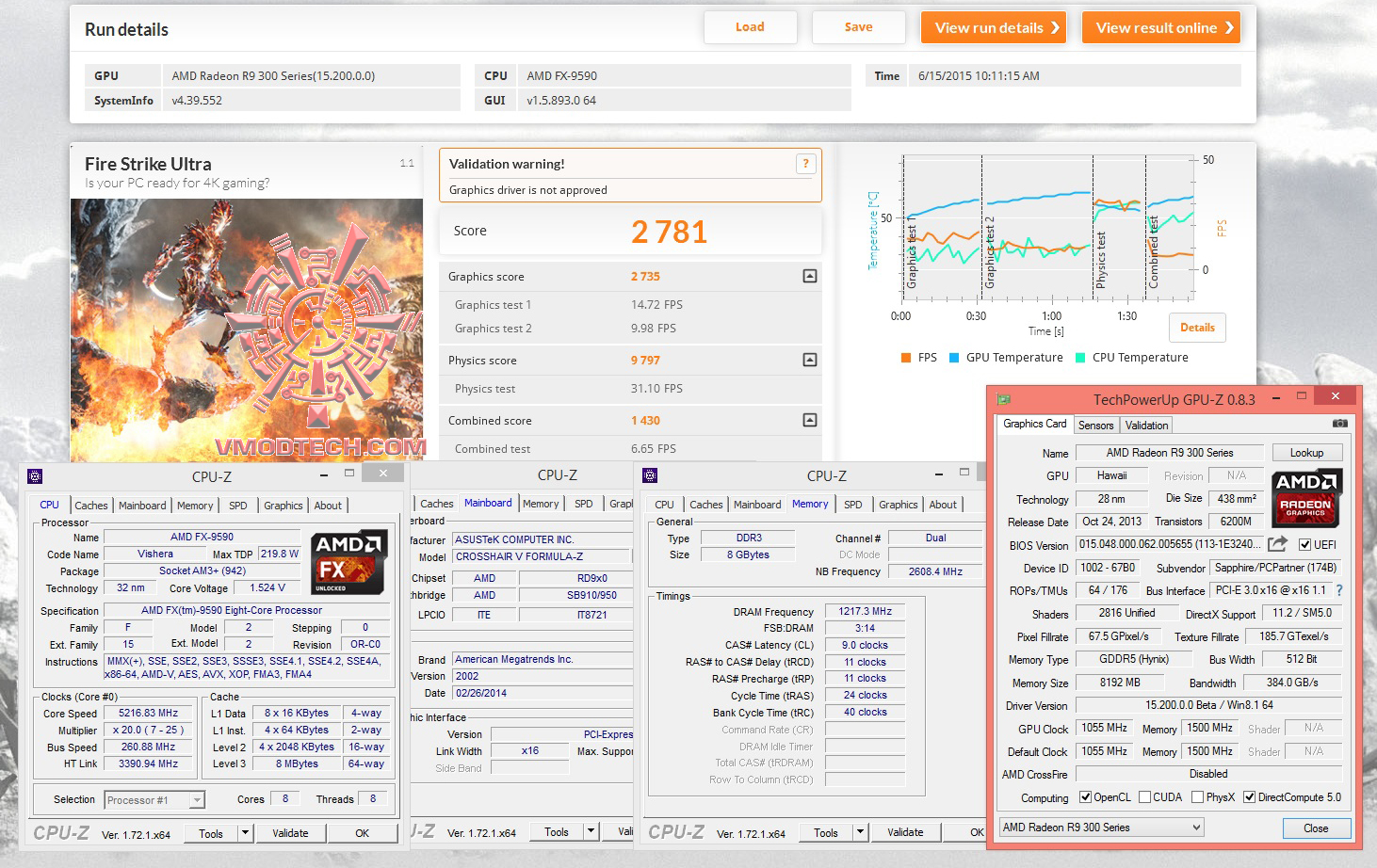Viewport: 1377px width, 868px height.
Task: Click the blue GPU Temperature legend swatch
Action: [x=954, y=358]
